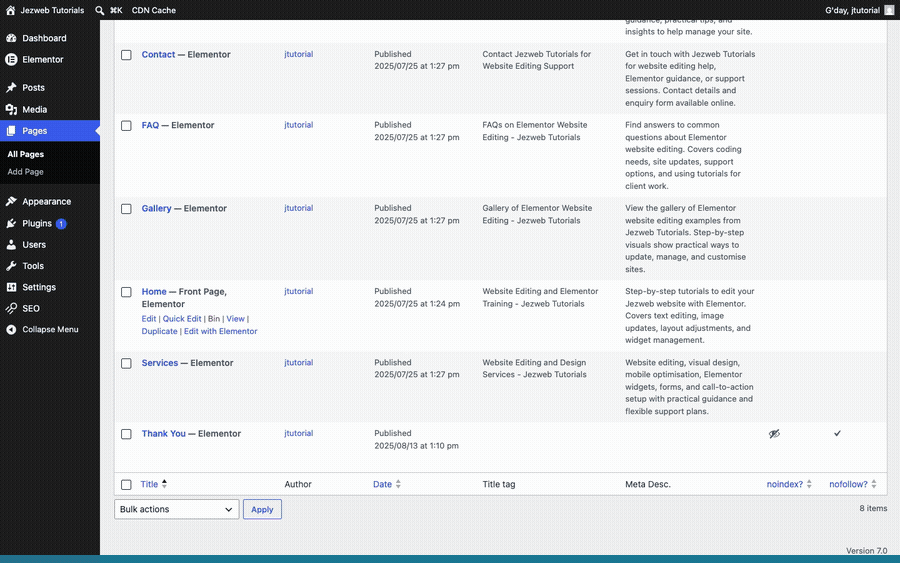Click the Jezweb Tutorials site name
This screenshot has height=563, width=900.
(52, 10)
